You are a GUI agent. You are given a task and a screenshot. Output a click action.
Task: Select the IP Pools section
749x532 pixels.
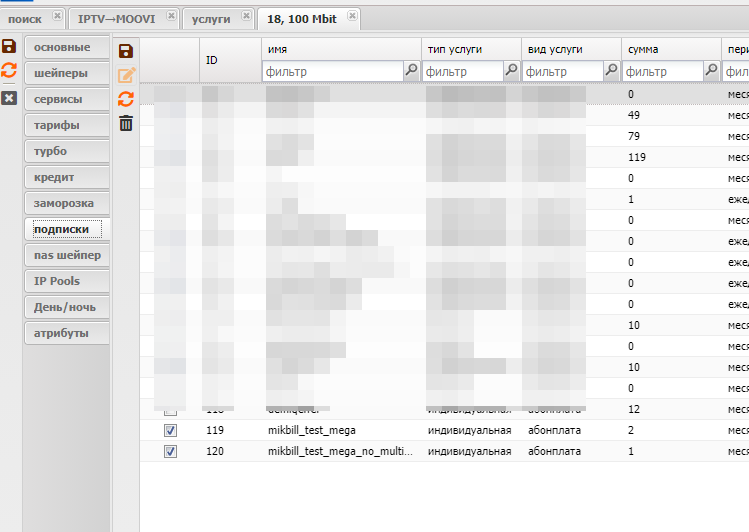coord(56,281)
